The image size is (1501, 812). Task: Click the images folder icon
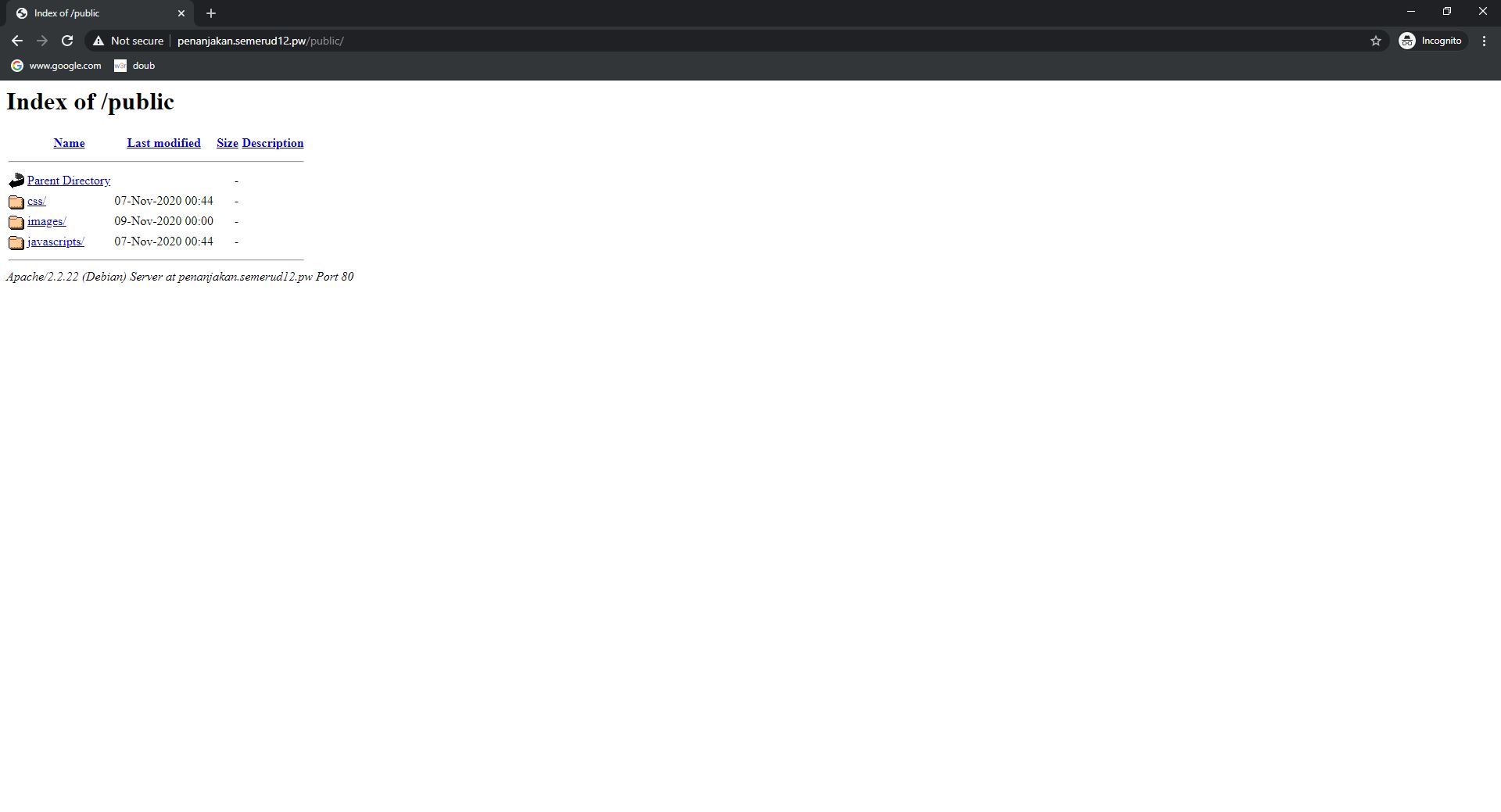tap(16, 222)
